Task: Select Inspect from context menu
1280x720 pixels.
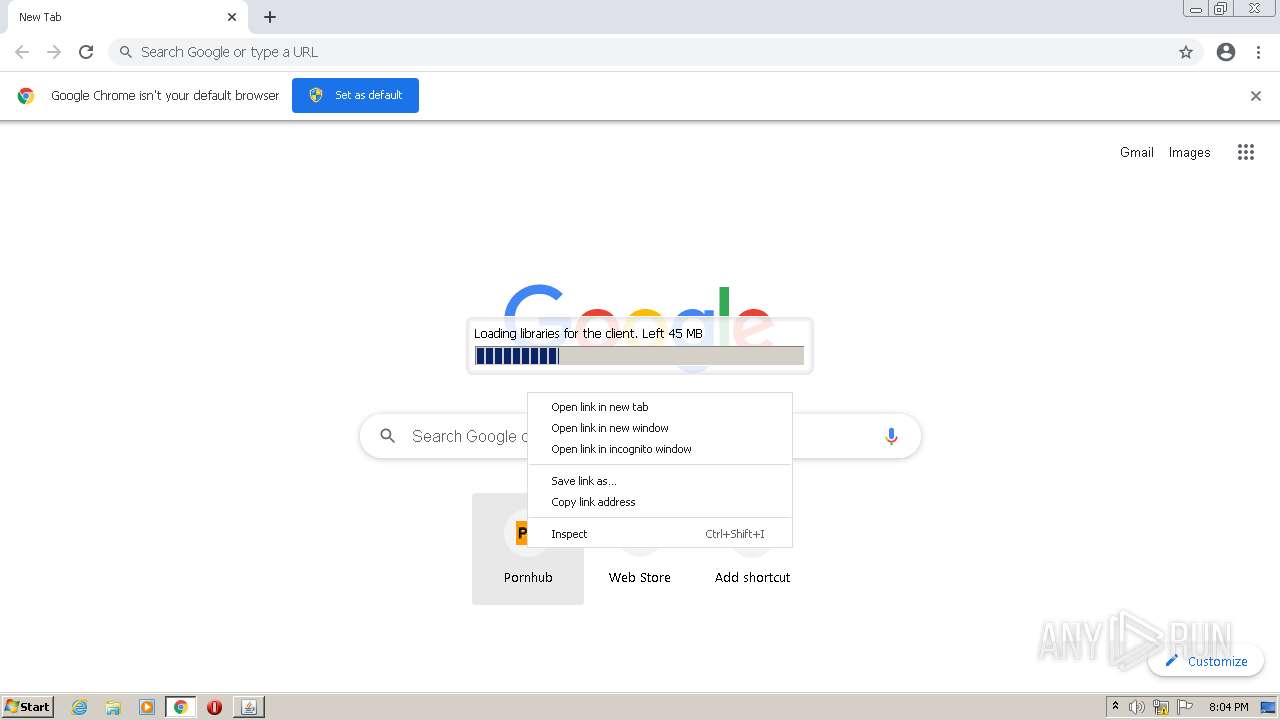Action: pos(660,534)
